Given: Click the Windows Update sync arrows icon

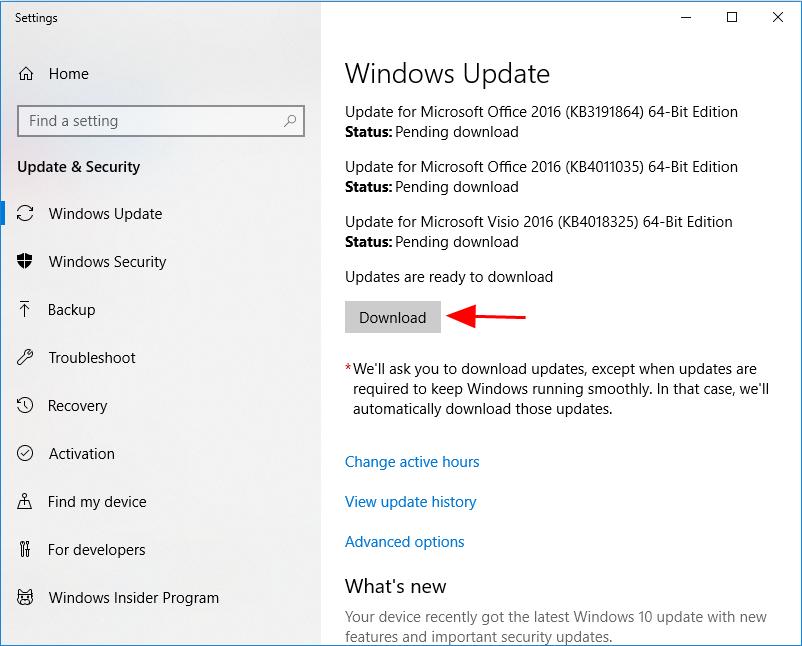Looking at the screenshot, I should tap(25, 213).
